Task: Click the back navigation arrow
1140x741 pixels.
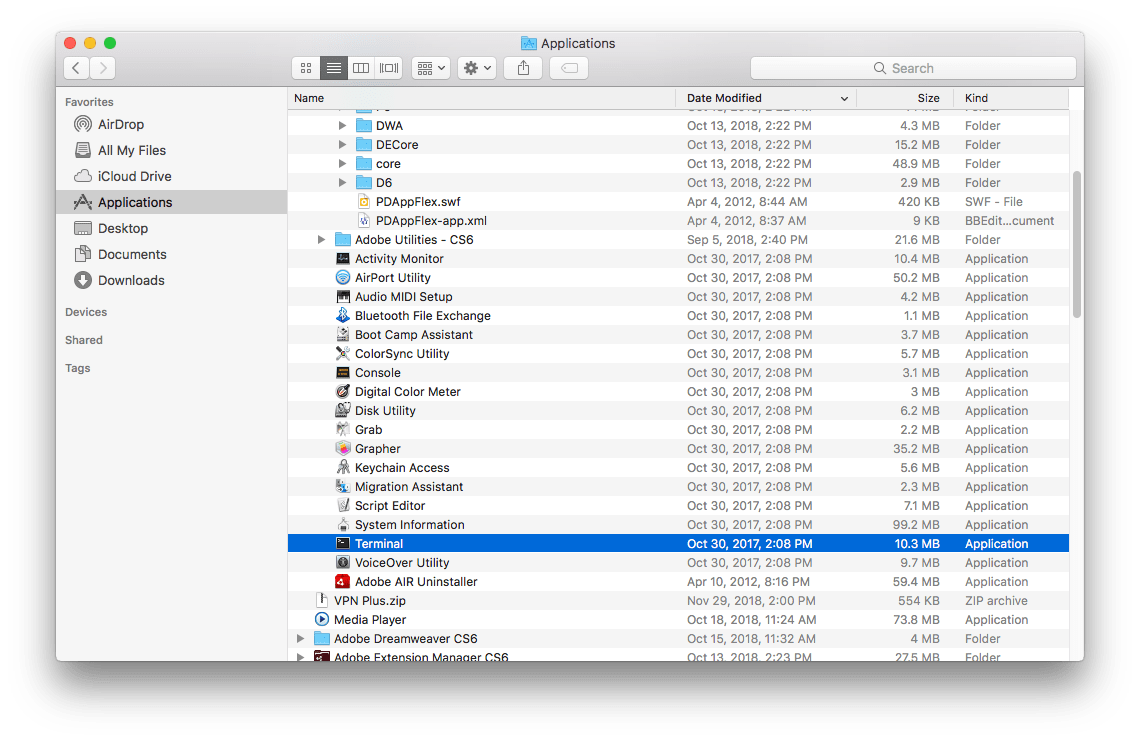Action: 76,67
